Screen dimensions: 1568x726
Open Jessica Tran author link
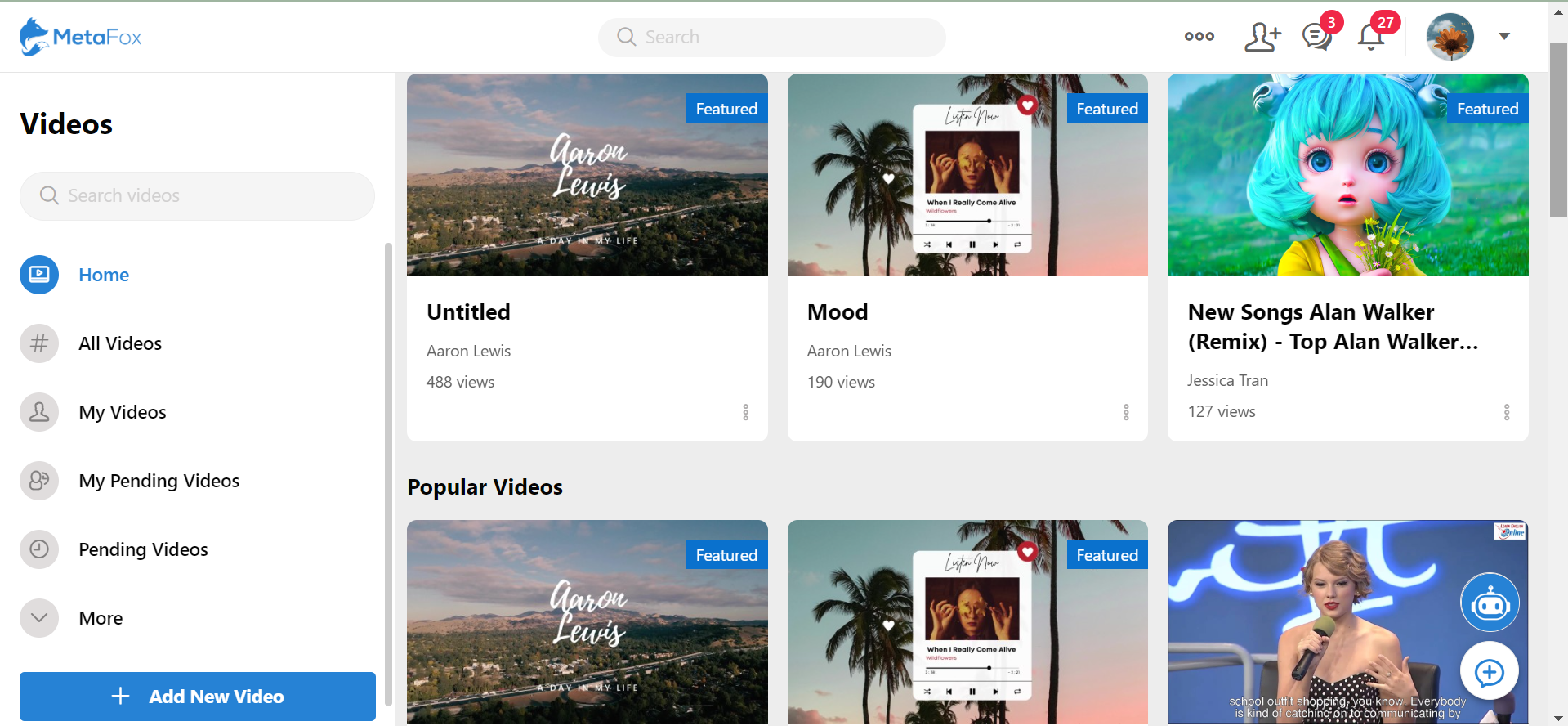pos(1227,380)
